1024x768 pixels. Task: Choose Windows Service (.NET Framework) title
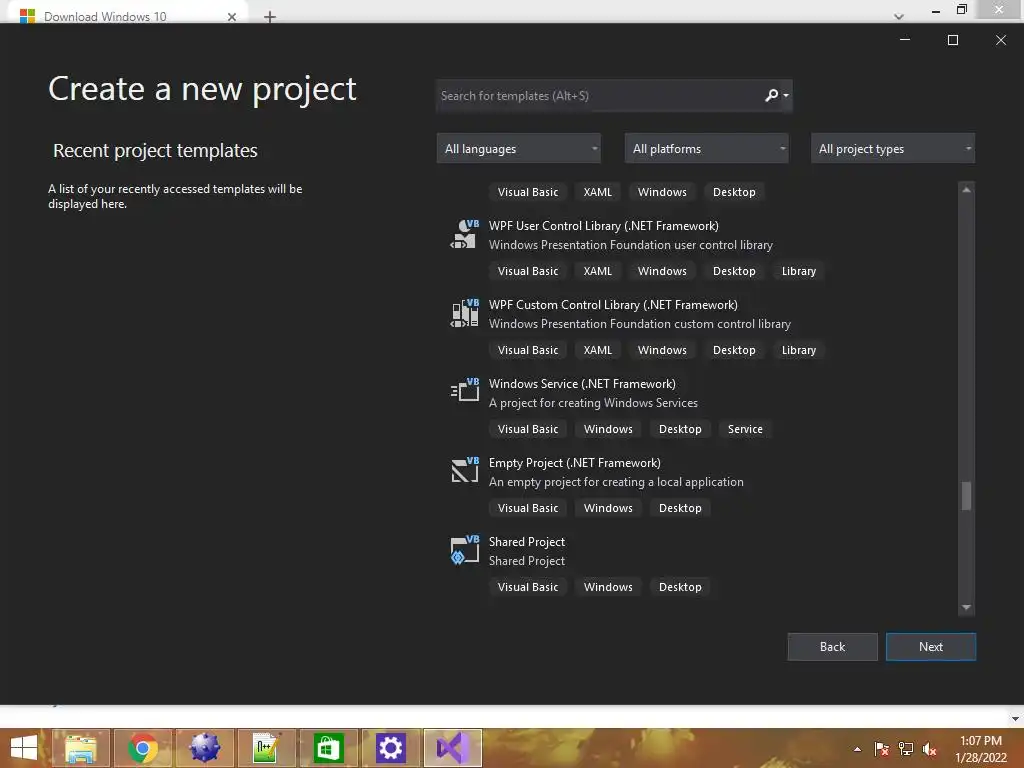coord(582,384)
